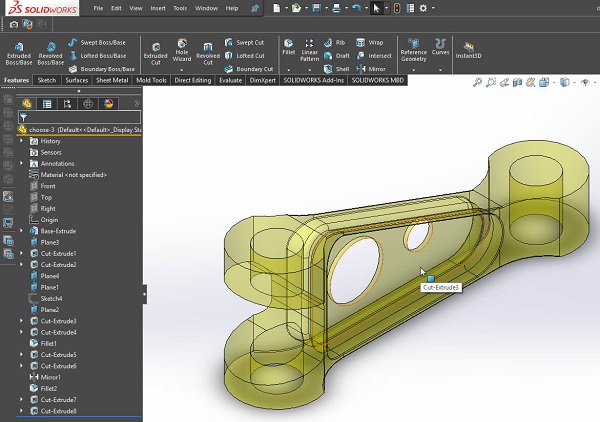Image resolution: width=600 pixels, height=422 pixels.
Task: Toggle the Instant3D mode
Action: [470, 50]
